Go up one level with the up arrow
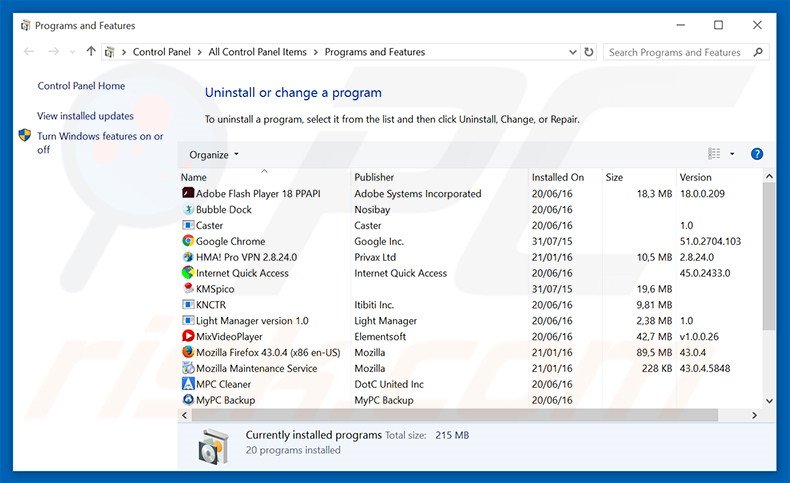Image resolution: width=790 pixels, height=483 pixels. coord(91,51)
